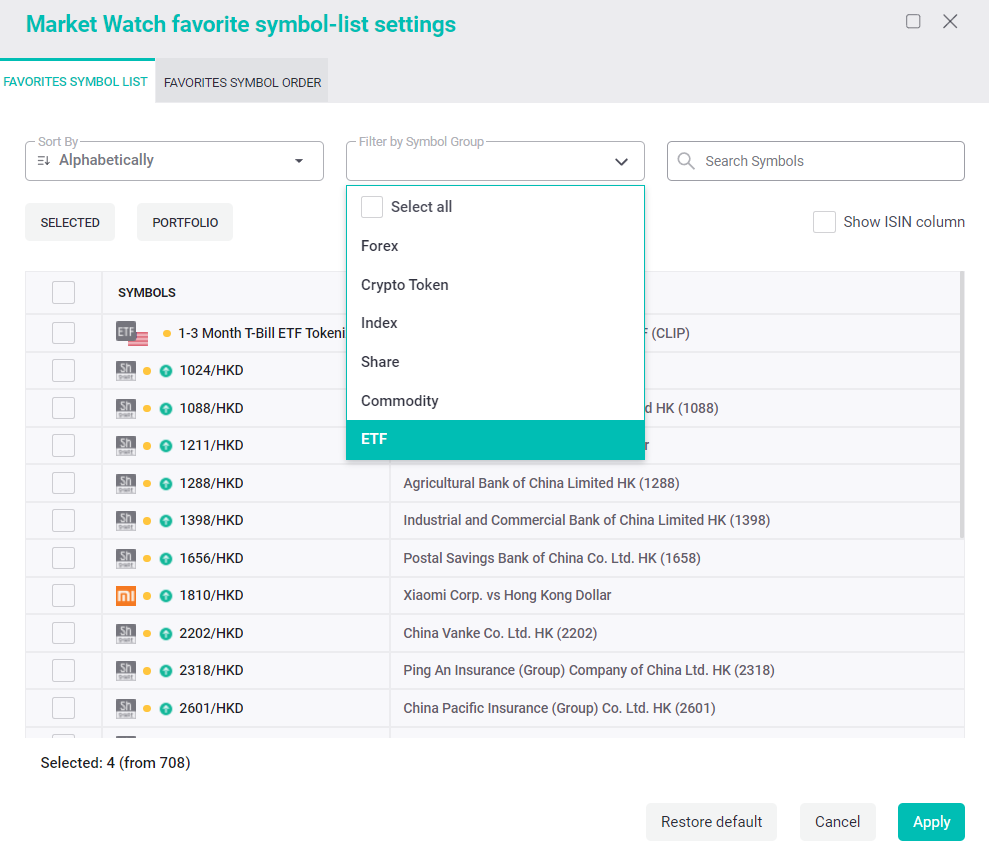Click the Ping An Insurance description text
989x861 pixels.
(589, 671)
